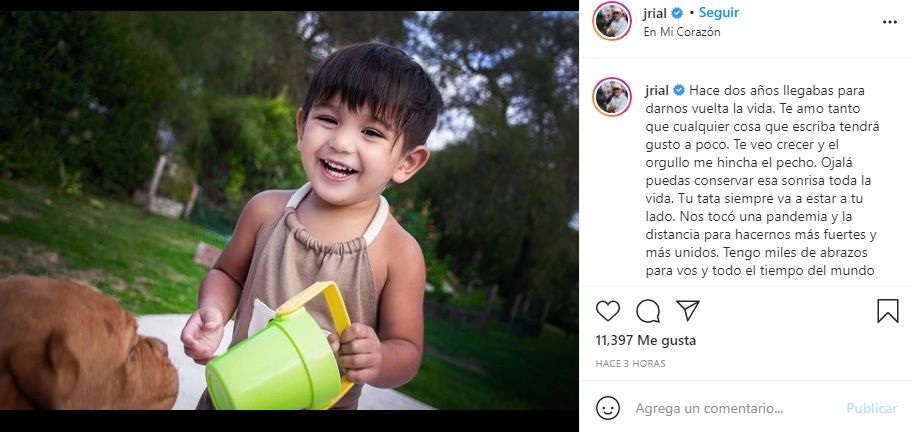The width and height of the screenshot is (912, 432).
Task: Open comments via speech bubble icon
Action: click(648, 311)
